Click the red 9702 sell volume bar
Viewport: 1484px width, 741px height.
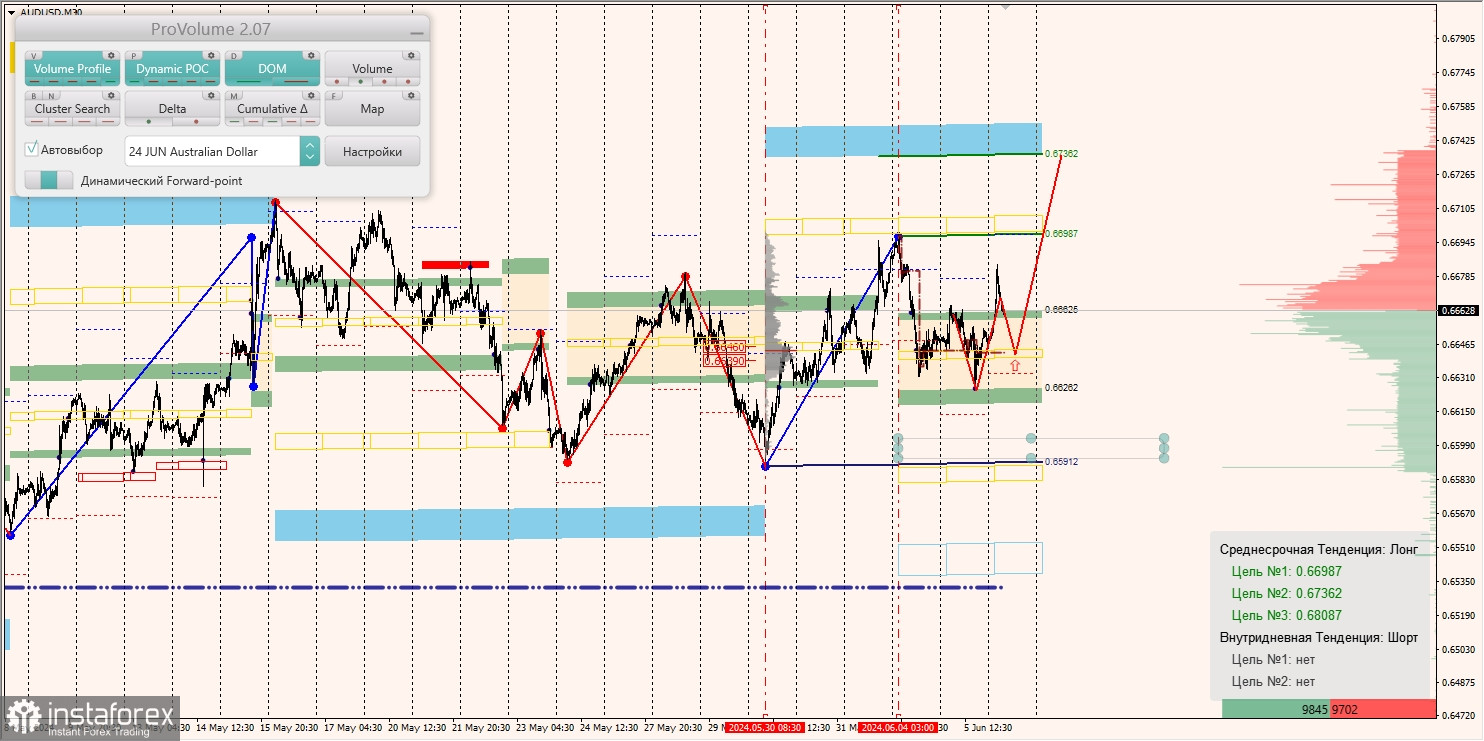point(1383,709)
